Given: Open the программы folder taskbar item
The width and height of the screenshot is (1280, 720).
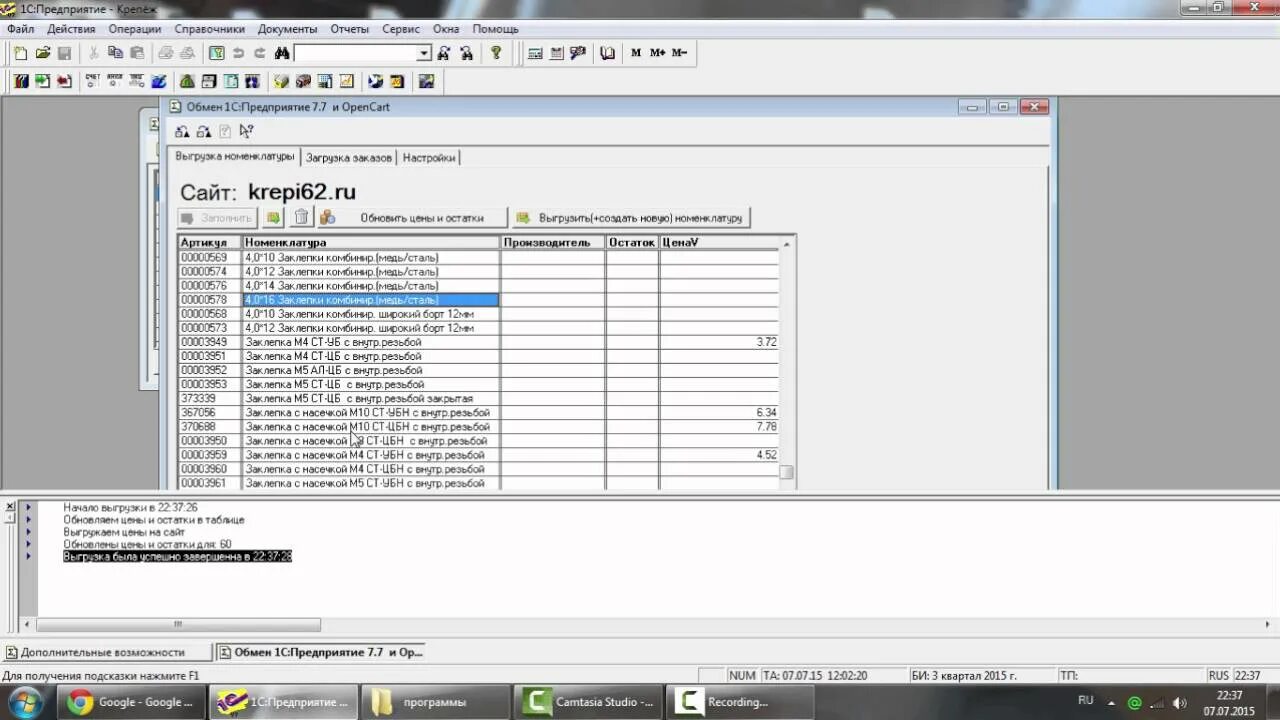Looking at the screenshot, I should coord(435,702).
